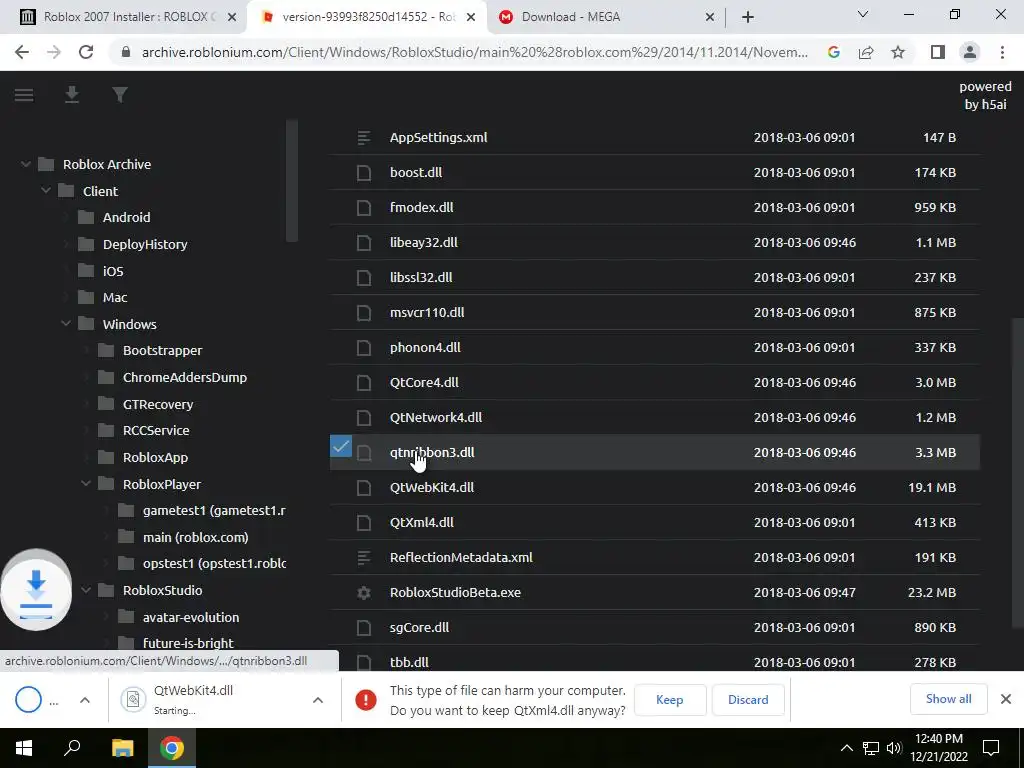Image resolution: width=1024 pixels, height=768 pixels.
Task: Open the msvcr110.dll file link
Action: 427,313
